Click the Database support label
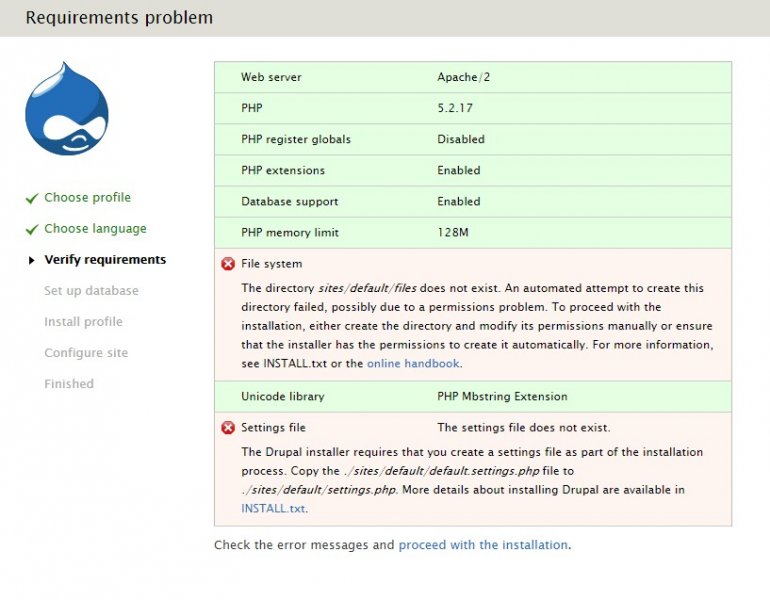This screenshot has width=770, height=600. 289,201
